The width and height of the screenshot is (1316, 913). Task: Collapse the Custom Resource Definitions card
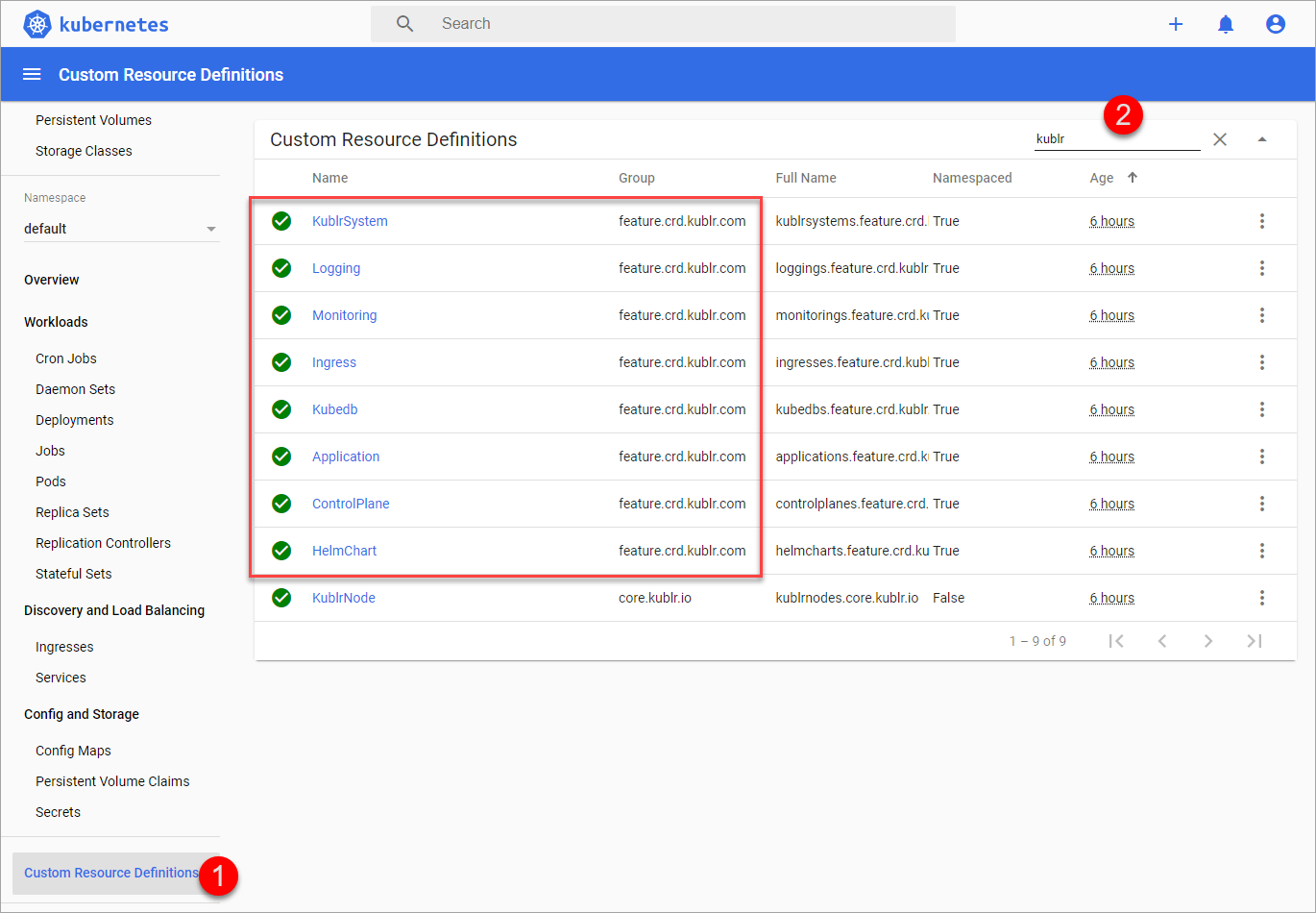click(1262, 139)
